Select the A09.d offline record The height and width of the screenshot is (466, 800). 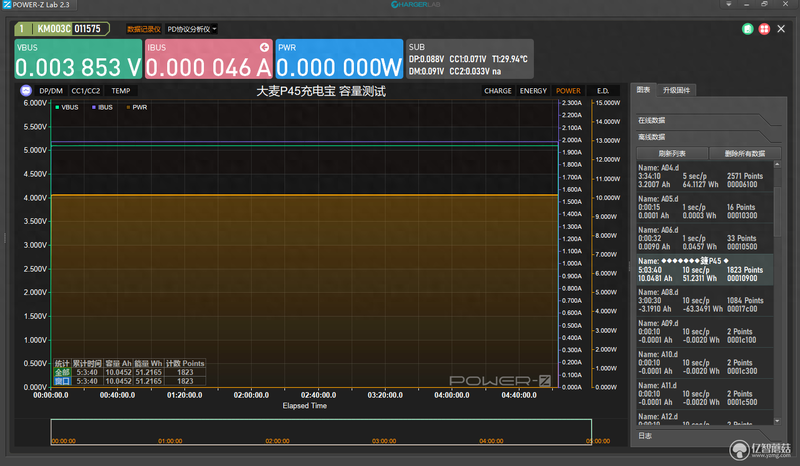(705, 332)
